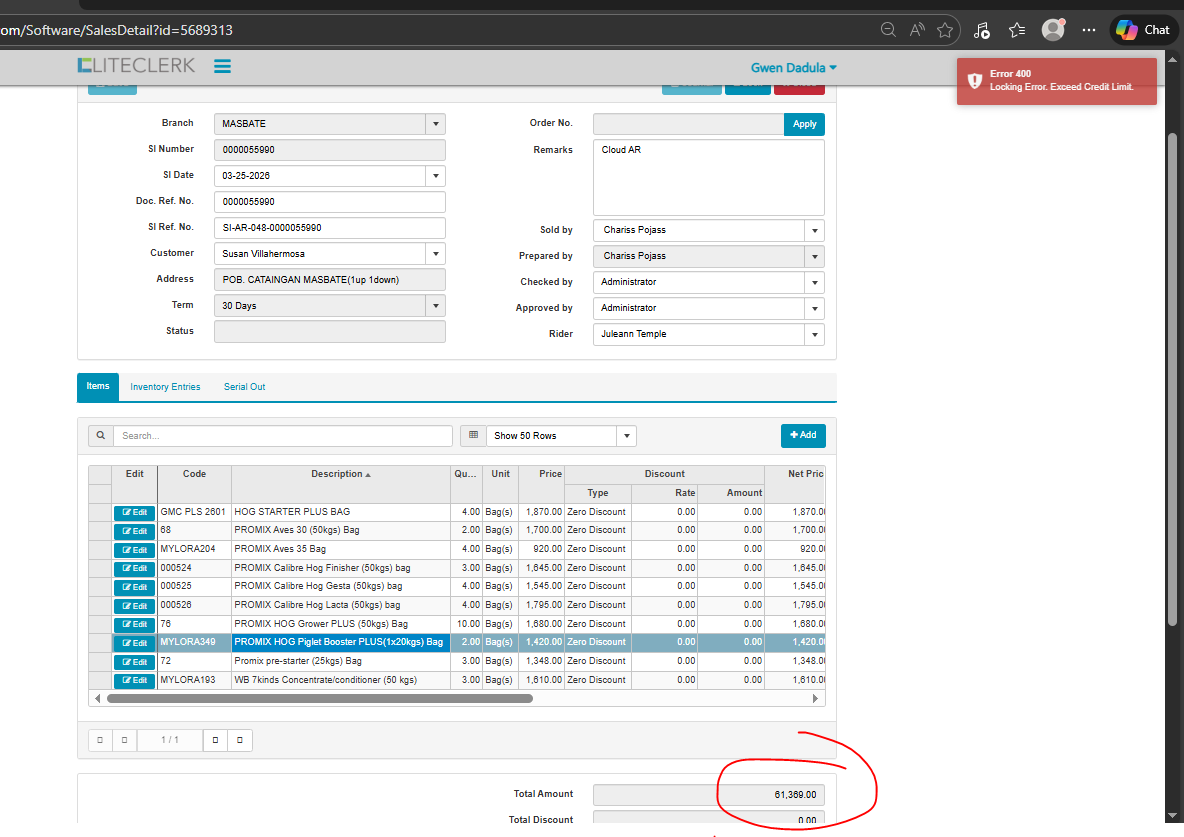Expand the Branch dropdown showing MASBATE
This screenshot has width=1184, height=837.
click(x=435, y=124)
